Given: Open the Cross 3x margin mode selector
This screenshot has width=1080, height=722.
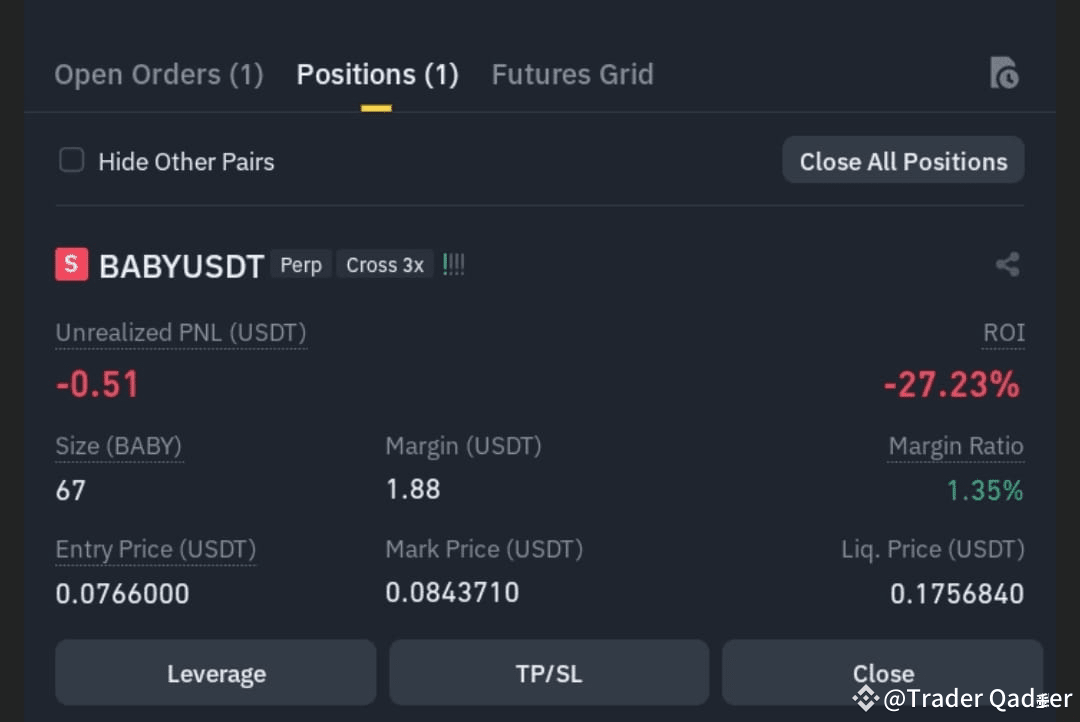Looking at the screenshot, I should pos(385,265).
